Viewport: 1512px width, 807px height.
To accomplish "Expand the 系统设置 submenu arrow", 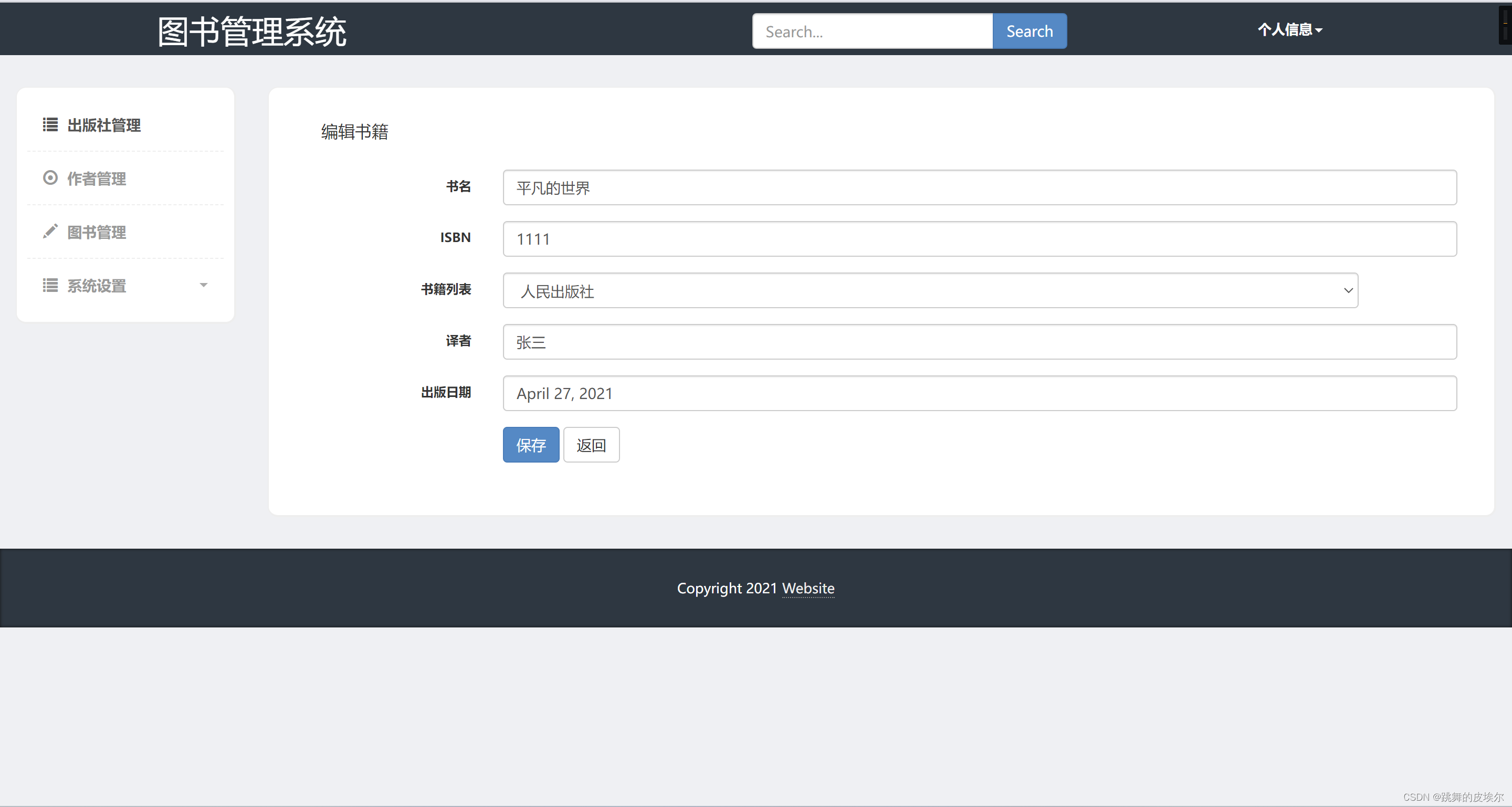I will [204, 285].
